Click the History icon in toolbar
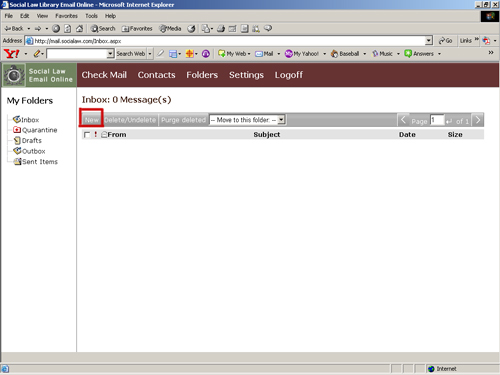 (x=191, y=29)
